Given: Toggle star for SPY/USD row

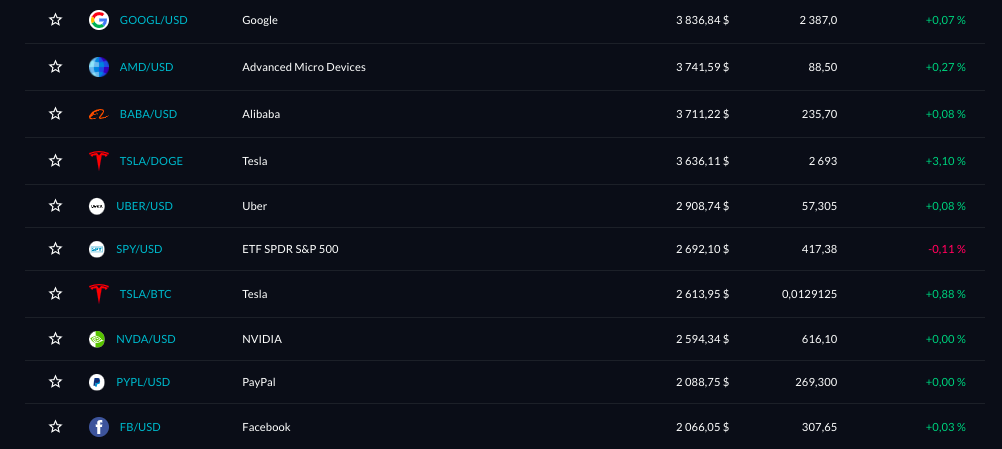Looking at the screenshot, I should 56,249.
